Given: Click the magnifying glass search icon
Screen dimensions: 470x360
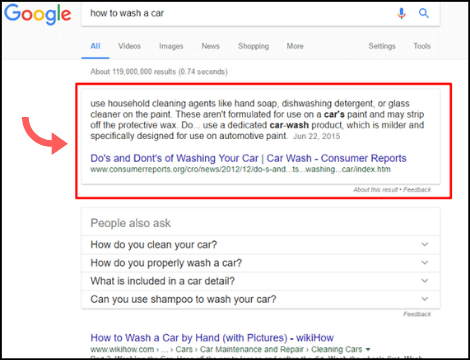Looking at the screenshot, I should tap(424, 13).
